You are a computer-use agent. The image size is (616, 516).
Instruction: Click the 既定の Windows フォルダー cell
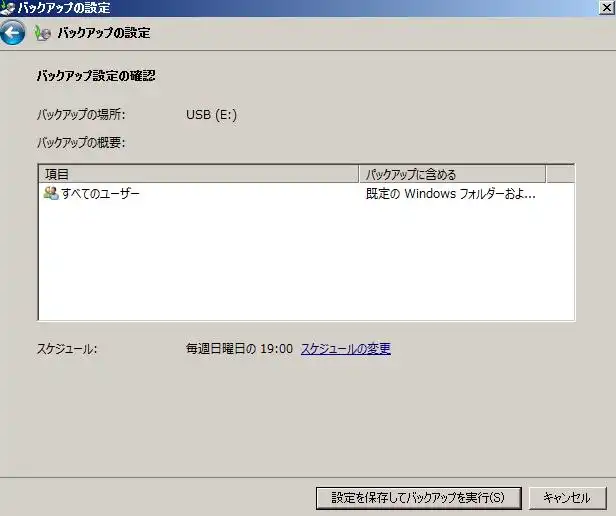[451, 193]
